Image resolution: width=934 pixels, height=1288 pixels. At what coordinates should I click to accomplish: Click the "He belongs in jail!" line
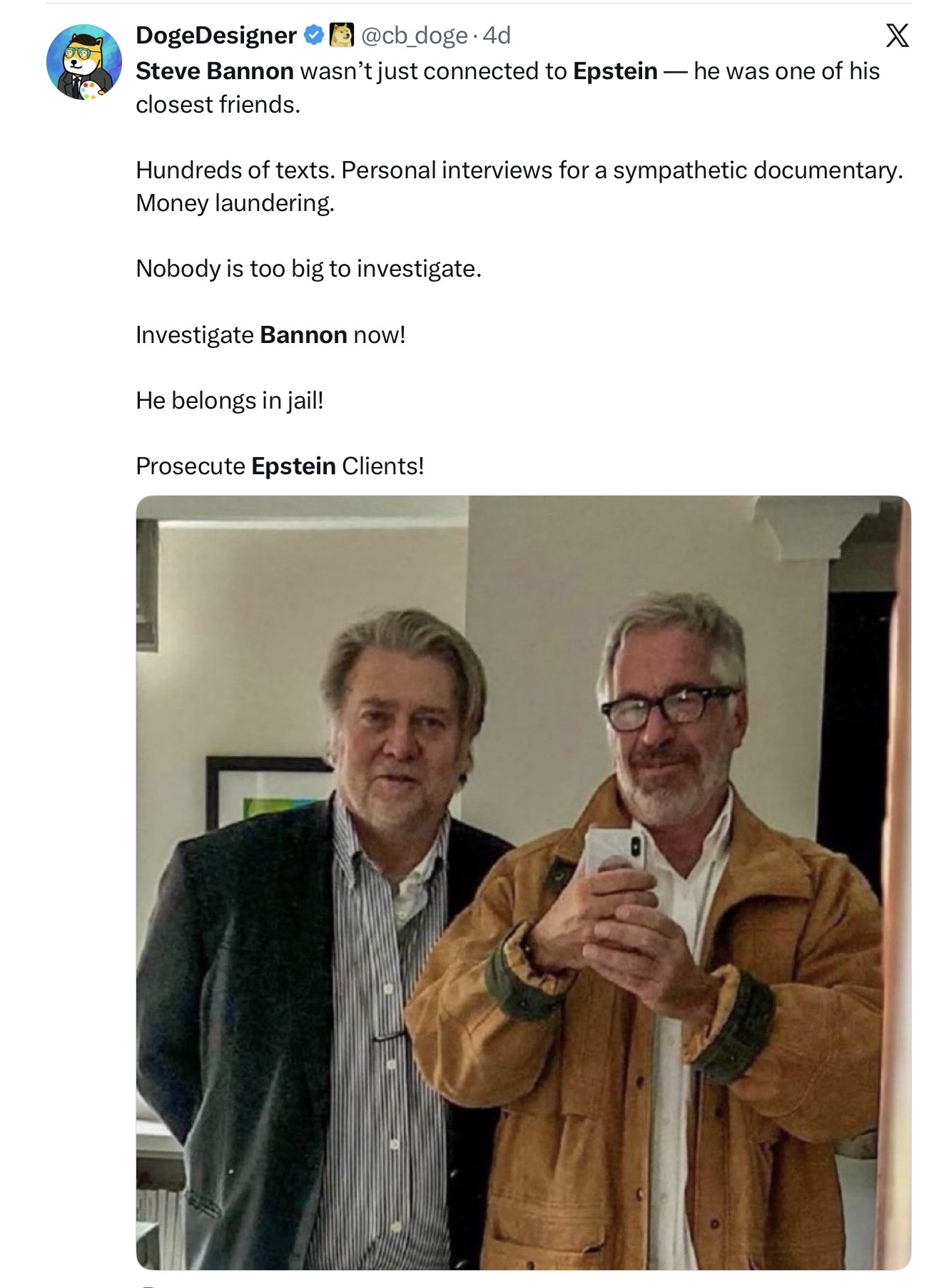(x=230, y=401)
